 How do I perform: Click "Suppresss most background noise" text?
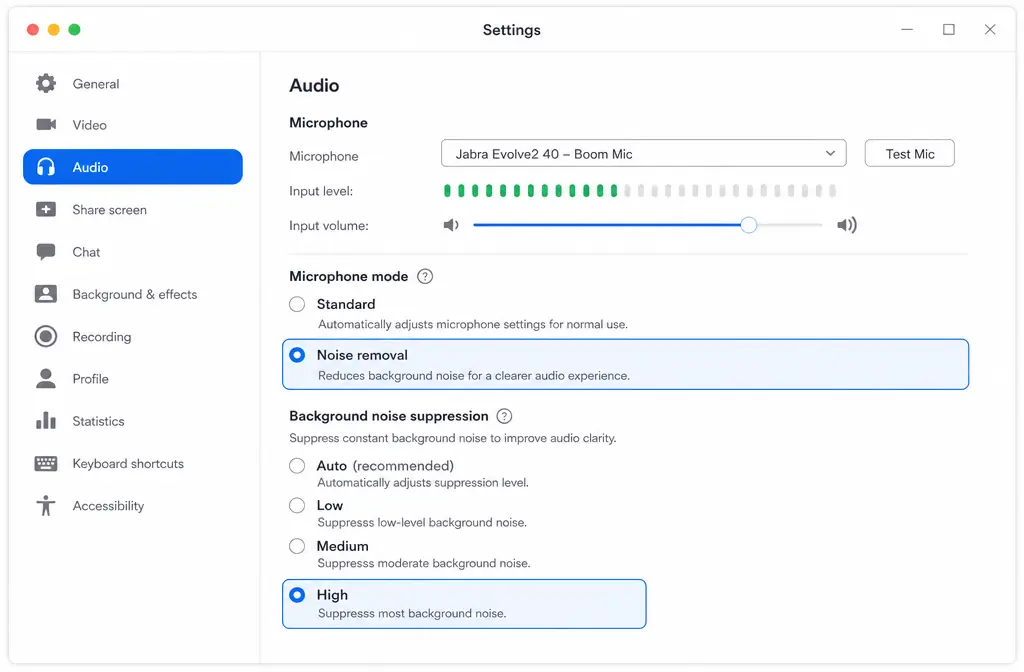coord(411,614)
